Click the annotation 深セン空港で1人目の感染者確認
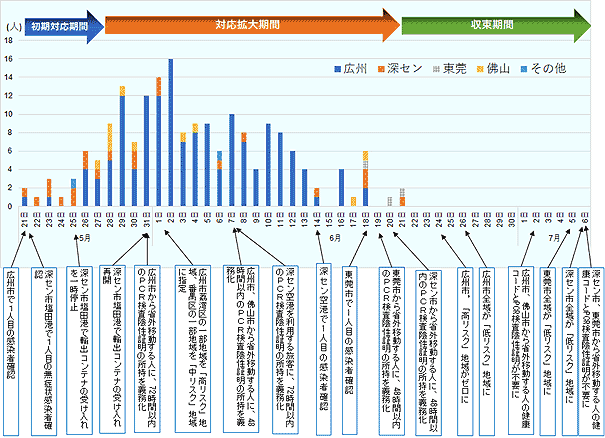Viewport: 605px width, 438px height. tap(323, 350)
